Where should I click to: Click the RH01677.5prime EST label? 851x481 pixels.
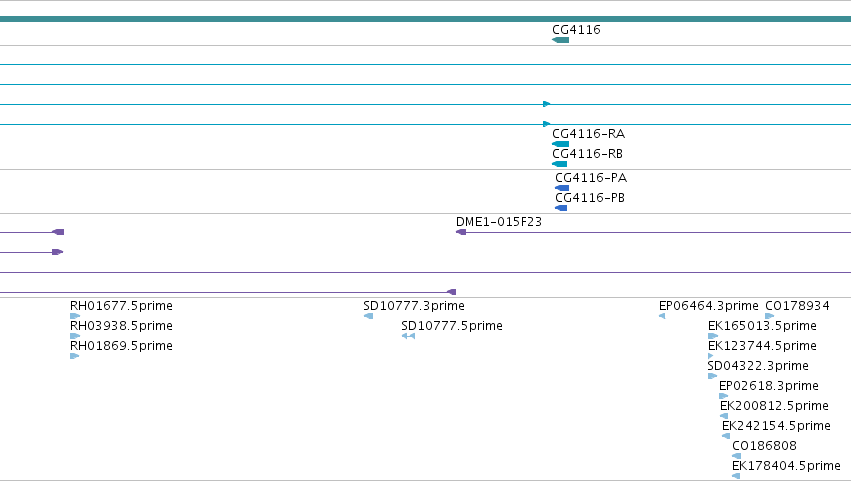122,306
